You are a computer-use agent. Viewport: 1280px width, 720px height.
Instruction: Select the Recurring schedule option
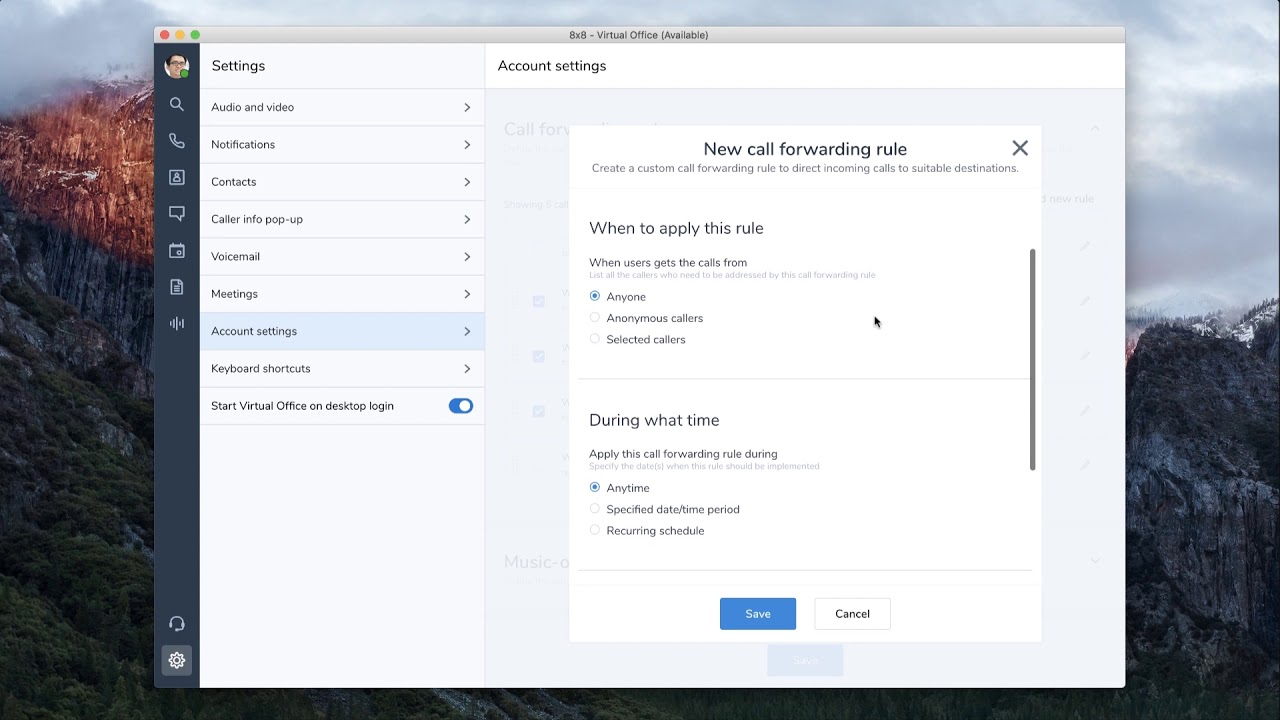595,530
